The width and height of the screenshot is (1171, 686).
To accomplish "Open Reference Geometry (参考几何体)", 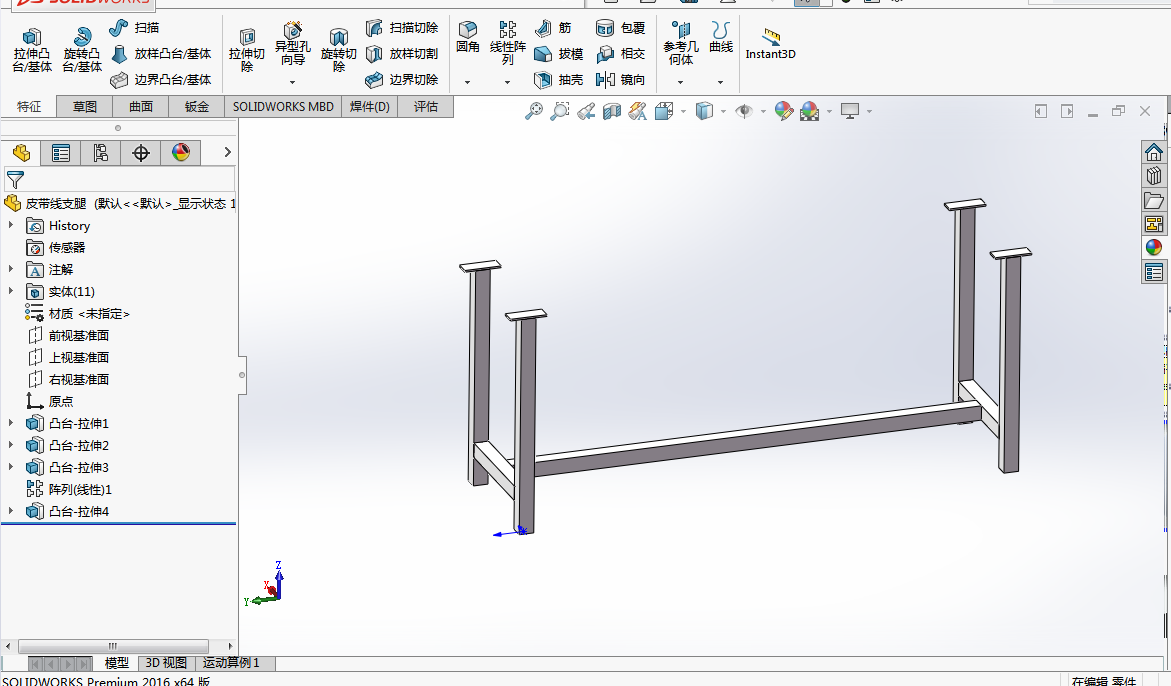I will 681,43.
